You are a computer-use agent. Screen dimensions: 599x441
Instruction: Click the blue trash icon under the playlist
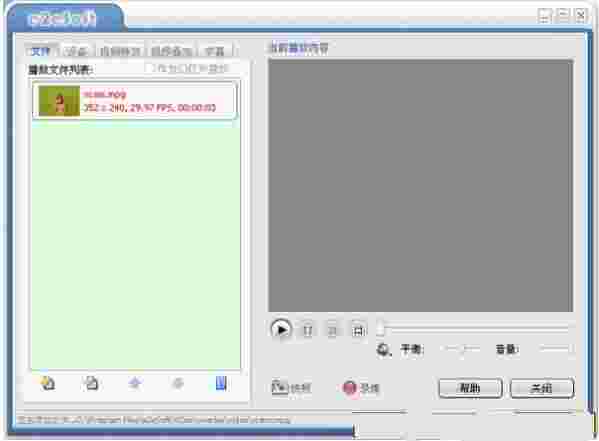click(x=221, y=383)
